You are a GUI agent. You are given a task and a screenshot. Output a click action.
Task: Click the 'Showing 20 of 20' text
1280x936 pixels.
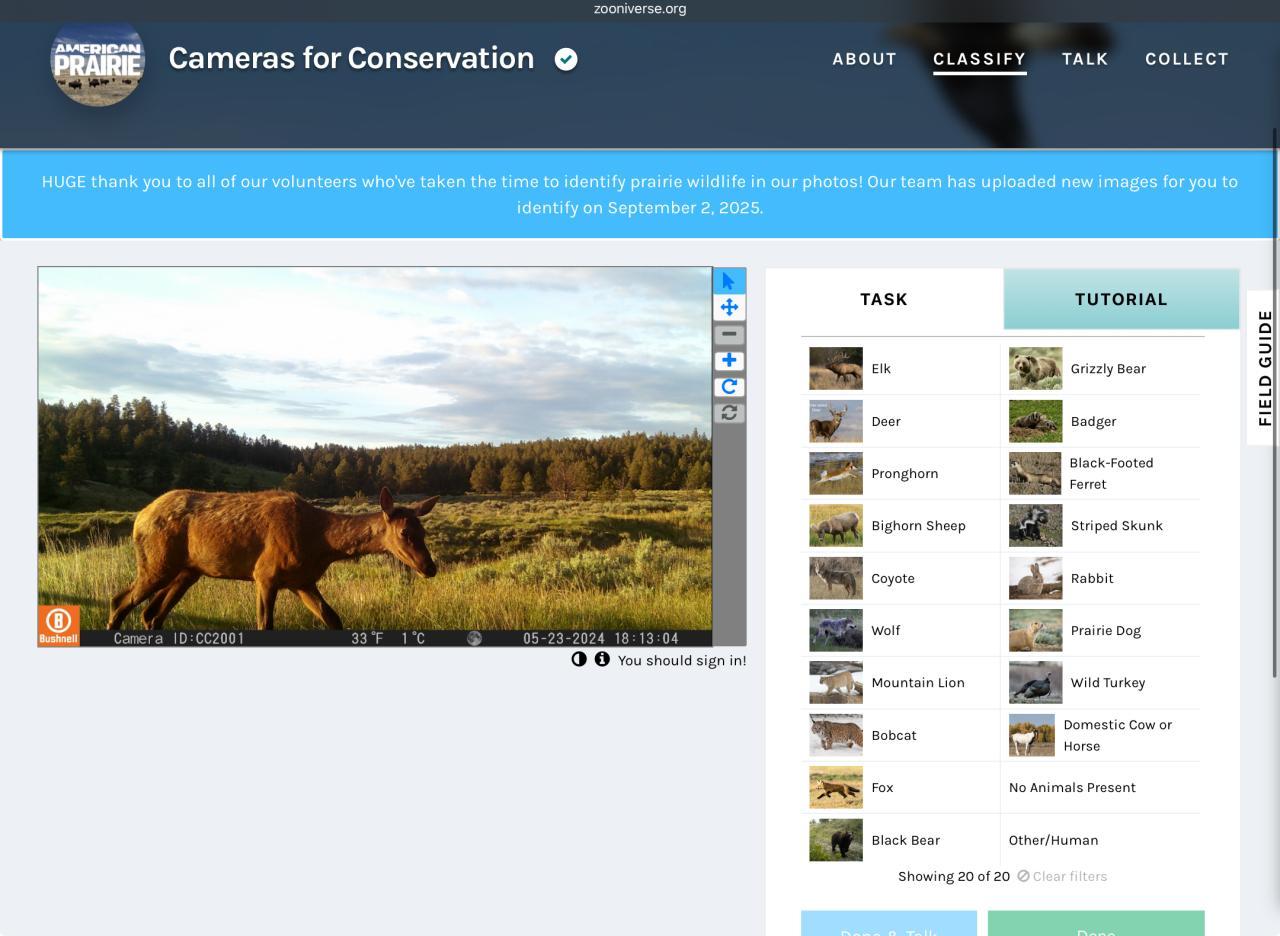click(954, 876)
